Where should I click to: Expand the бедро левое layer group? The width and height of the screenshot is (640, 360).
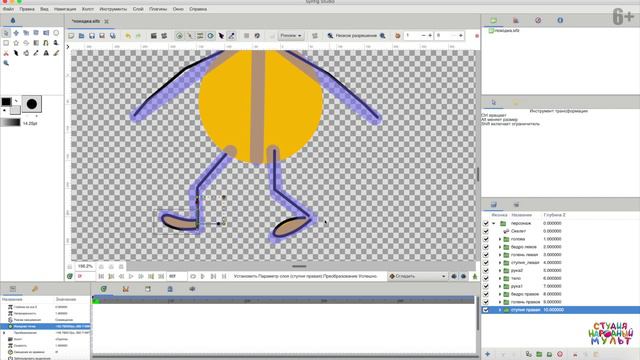pyautogui.click(x=500, y=247)
